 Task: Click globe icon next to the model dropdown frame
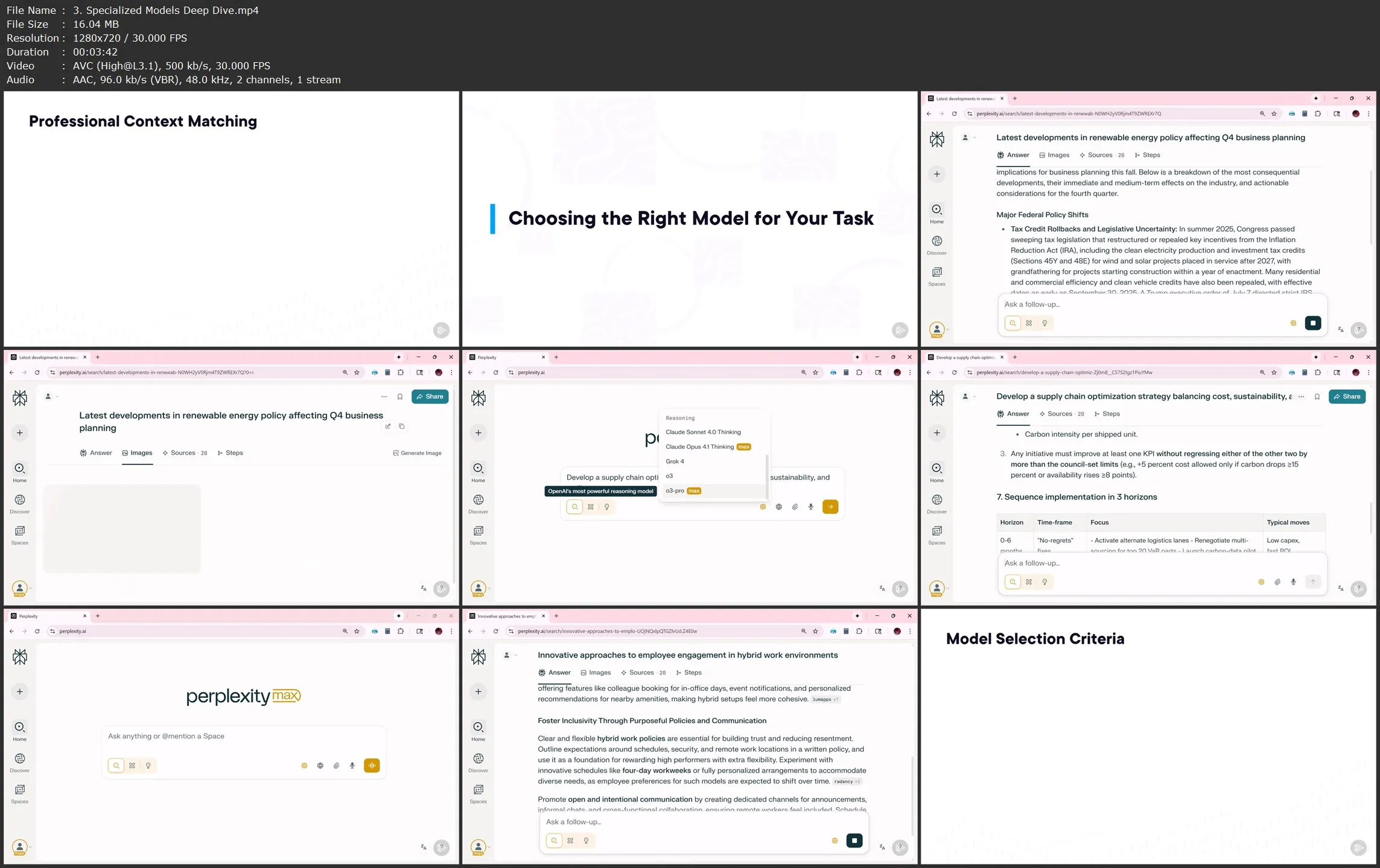pyautogui.click(x=779, y=507)
